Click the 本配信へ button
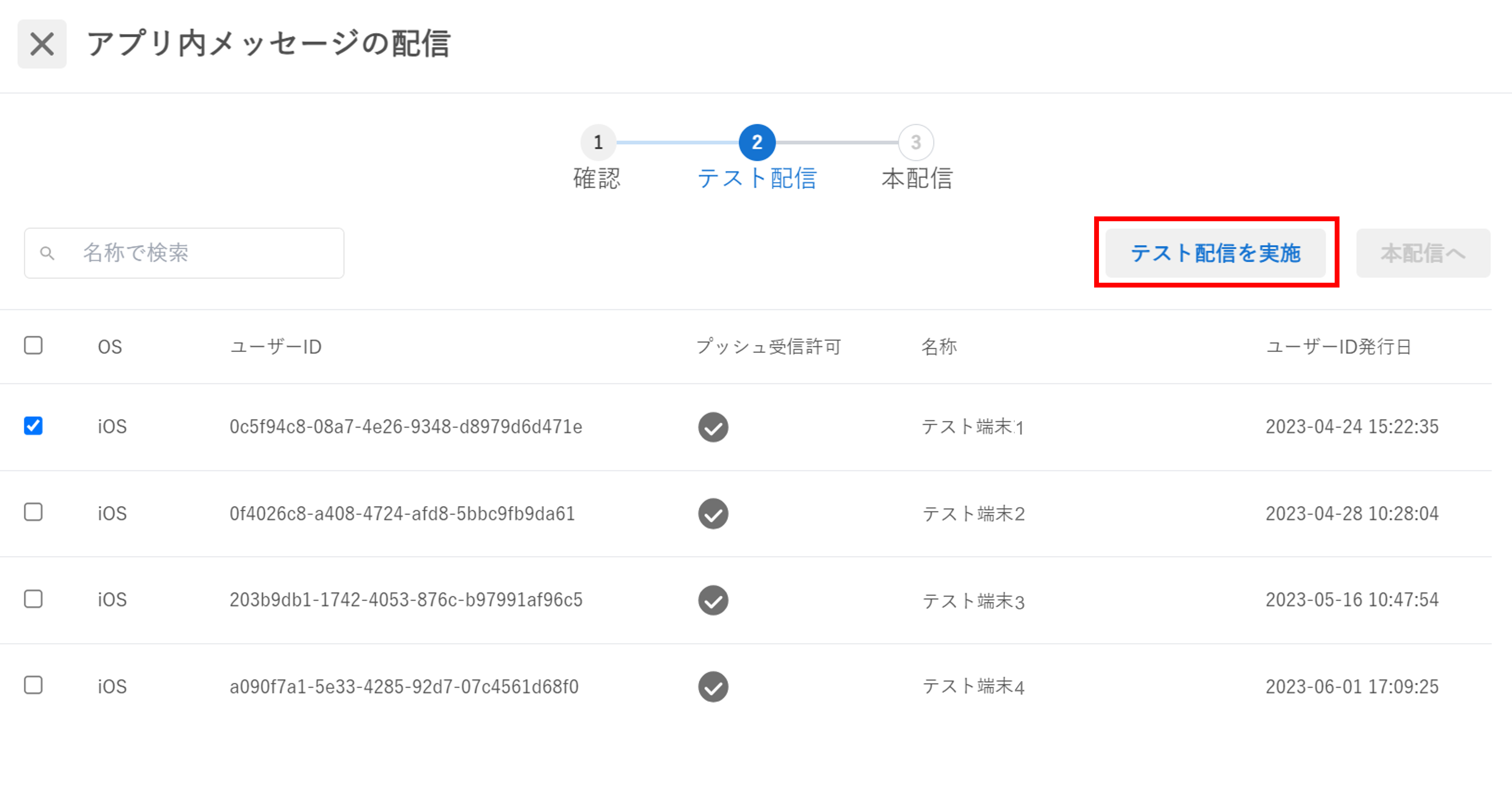This screenshot has width=1512, height=809. click(1422, 254)
